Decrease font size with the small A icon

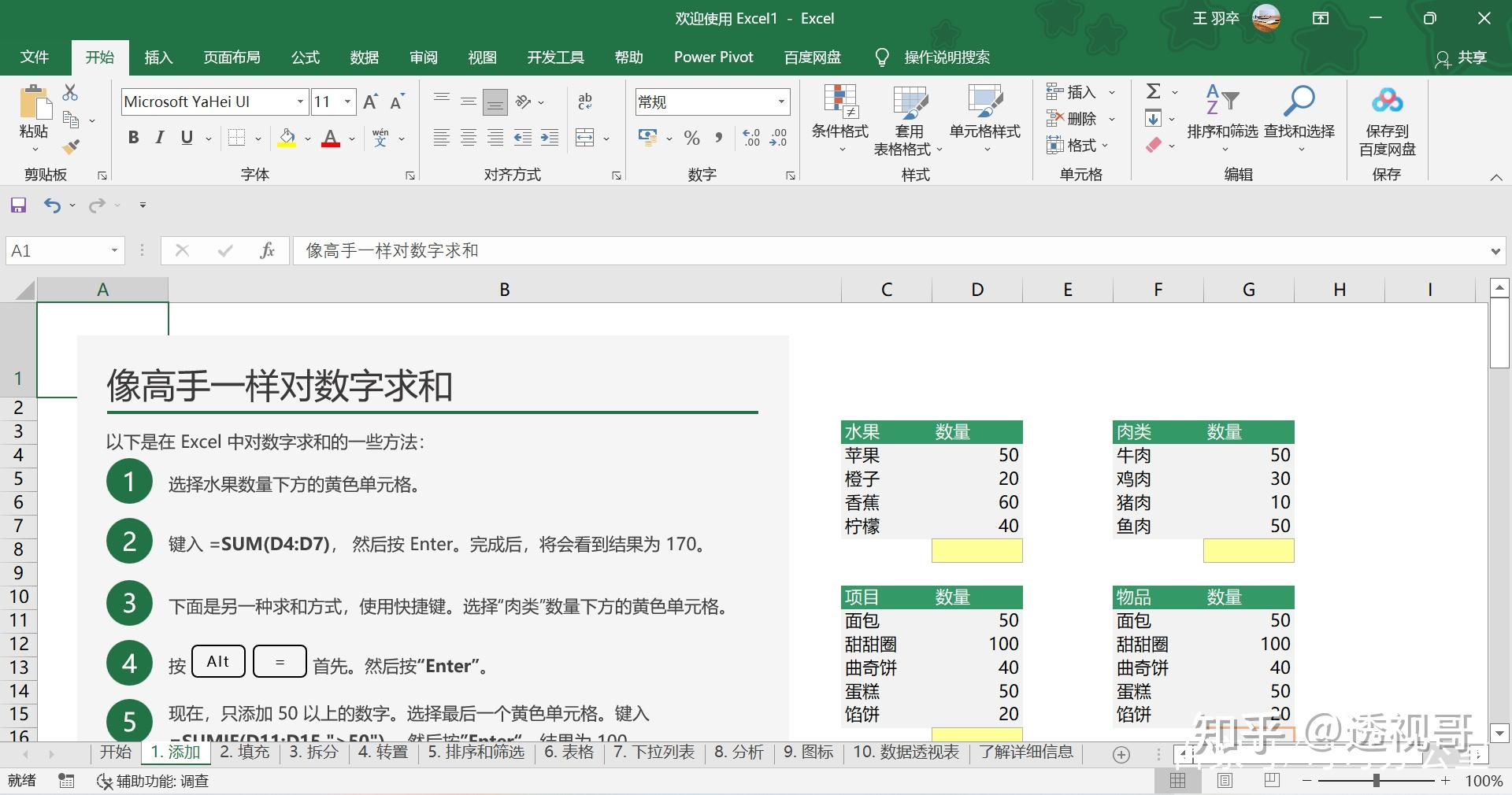click(397, 102)
